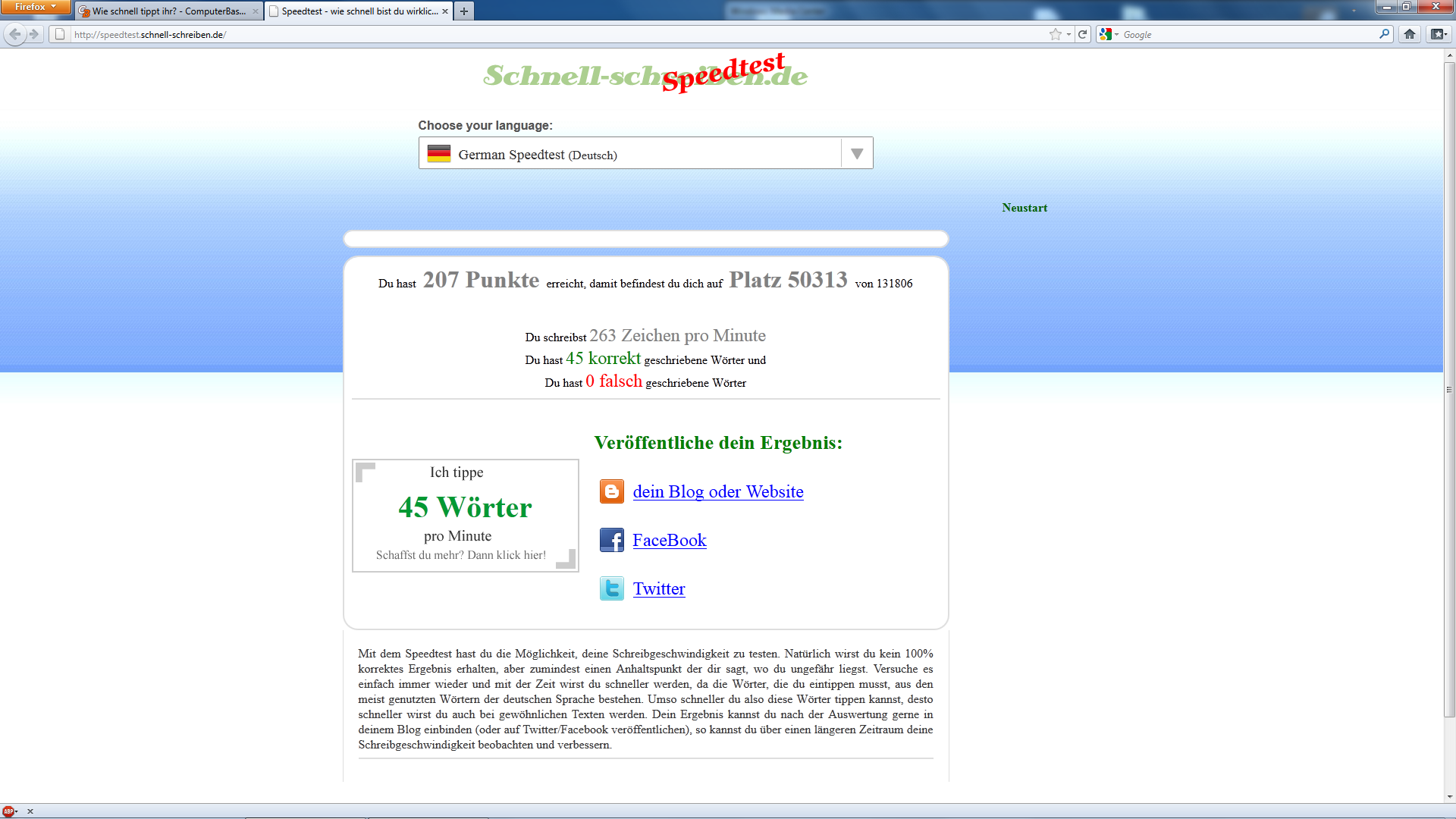
Task: Click the browser home icon
Action: pos(1409,34)
